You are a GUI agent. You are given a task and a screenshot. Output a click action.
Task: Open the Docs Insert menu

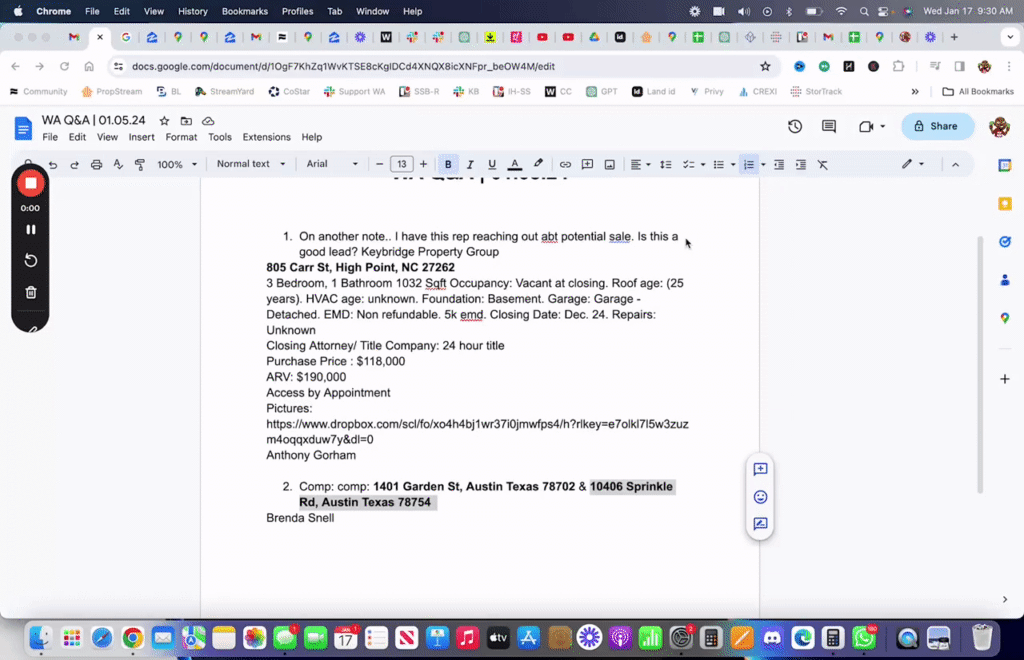click(141, 137)
